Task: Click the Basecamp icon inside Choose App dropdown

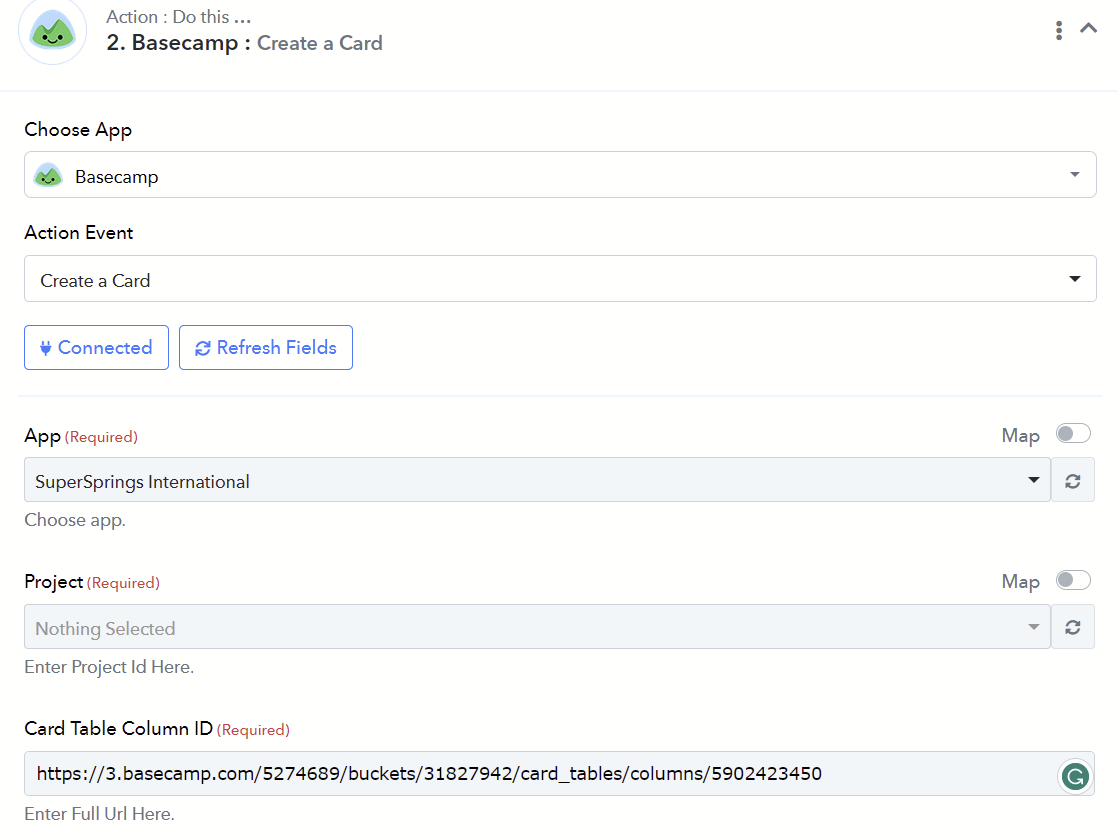Action: [48, 175]
